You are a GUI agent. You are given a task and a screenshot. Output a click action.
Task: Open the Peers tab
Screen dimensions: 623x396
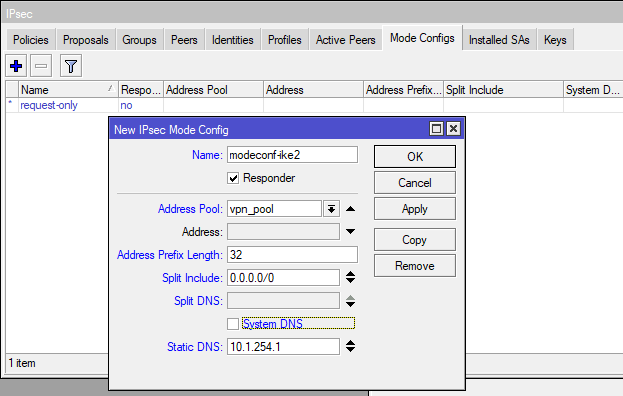tap(184, 40)
